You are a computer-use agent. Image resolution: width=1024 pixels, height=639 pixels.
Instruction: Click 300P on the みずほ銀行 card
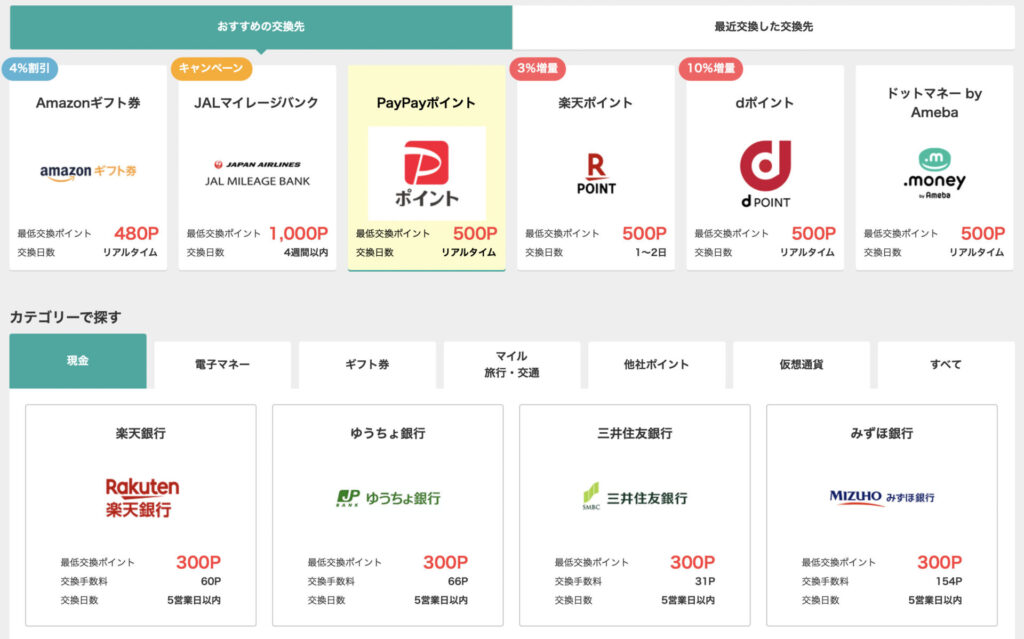pos(940,562)
